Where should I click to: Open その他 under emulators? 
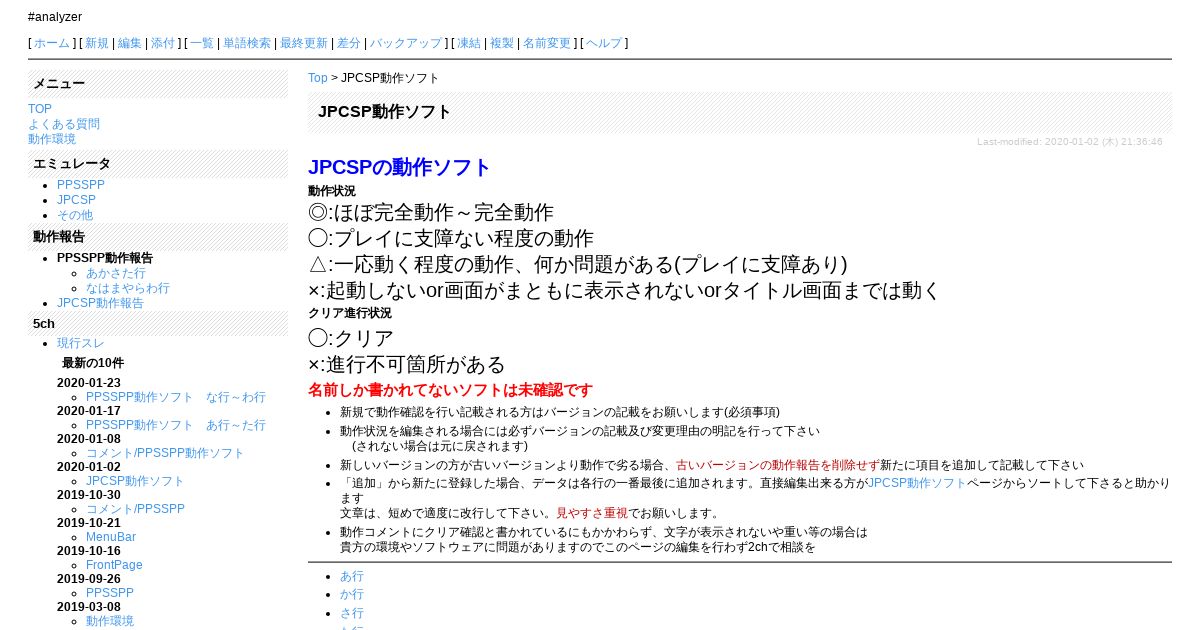[75, 215]
